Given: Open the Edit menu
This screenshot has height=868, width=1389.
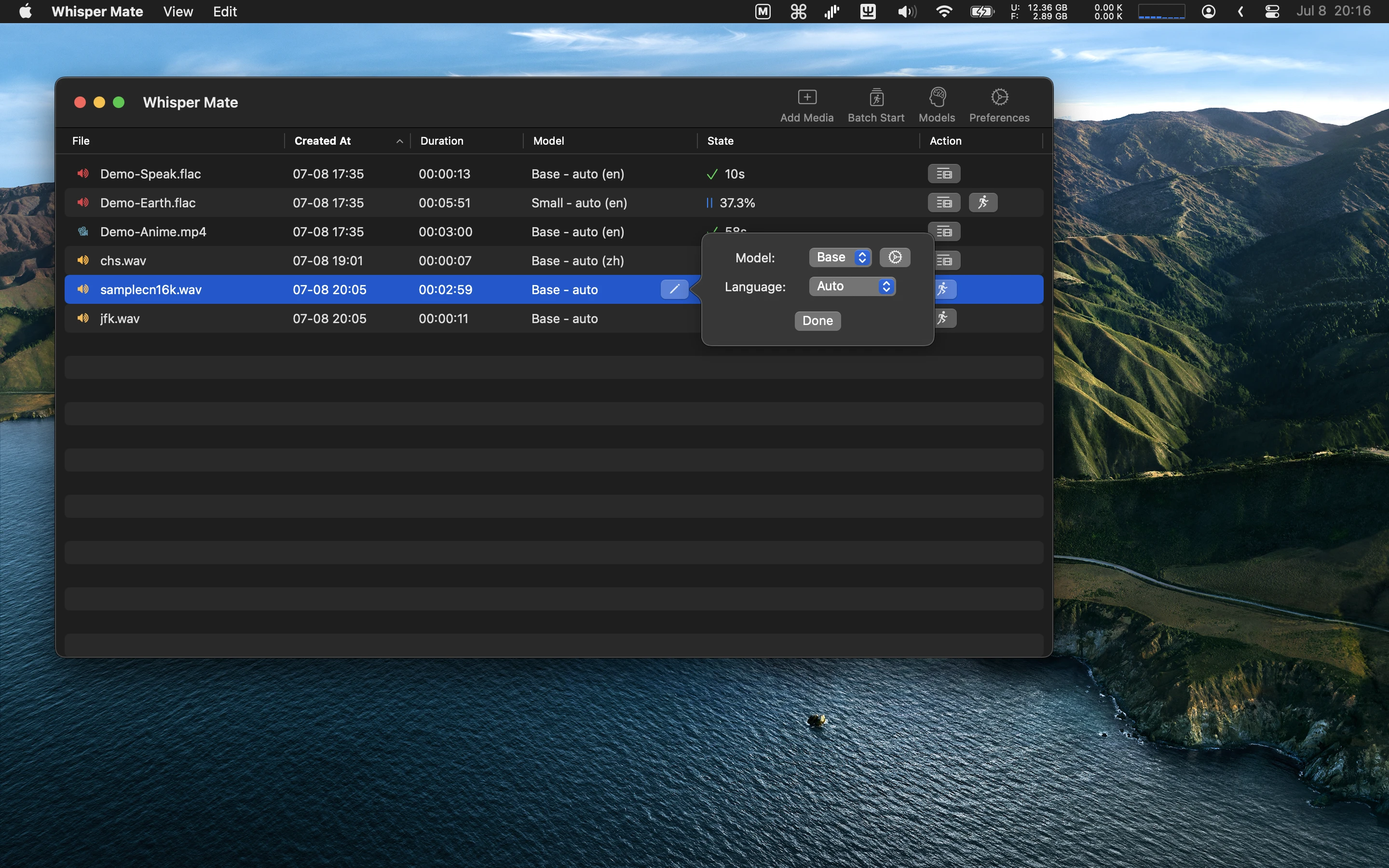Looking at the screenshot, I should [225, 12].
